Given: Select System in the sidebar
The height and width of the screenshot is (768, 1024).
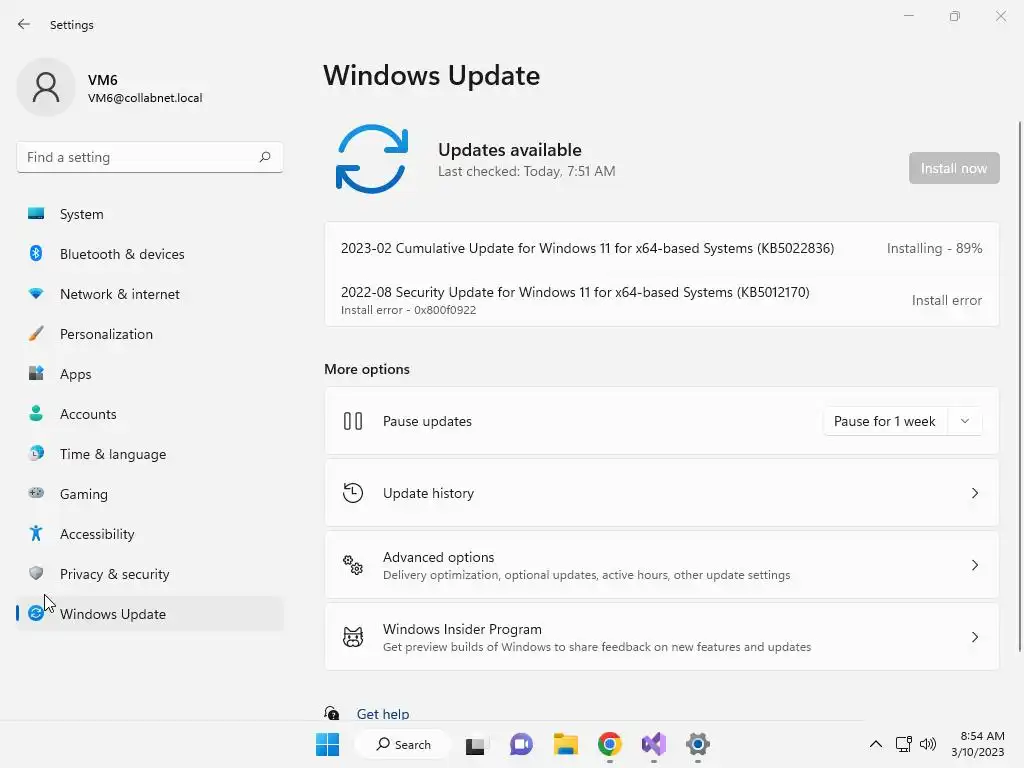Looking at the screenshot, I should (150, 214).
